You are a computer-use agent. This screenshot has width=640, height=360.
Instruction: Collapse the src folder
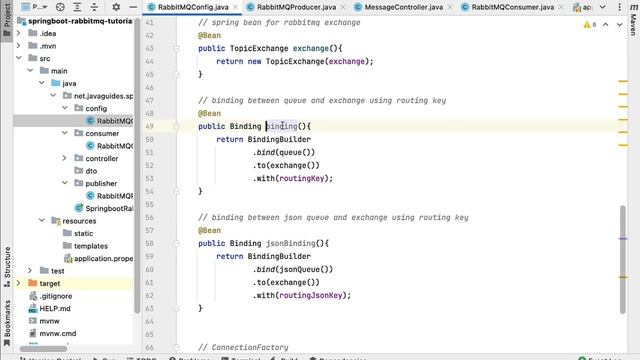(x=18, y=58)
